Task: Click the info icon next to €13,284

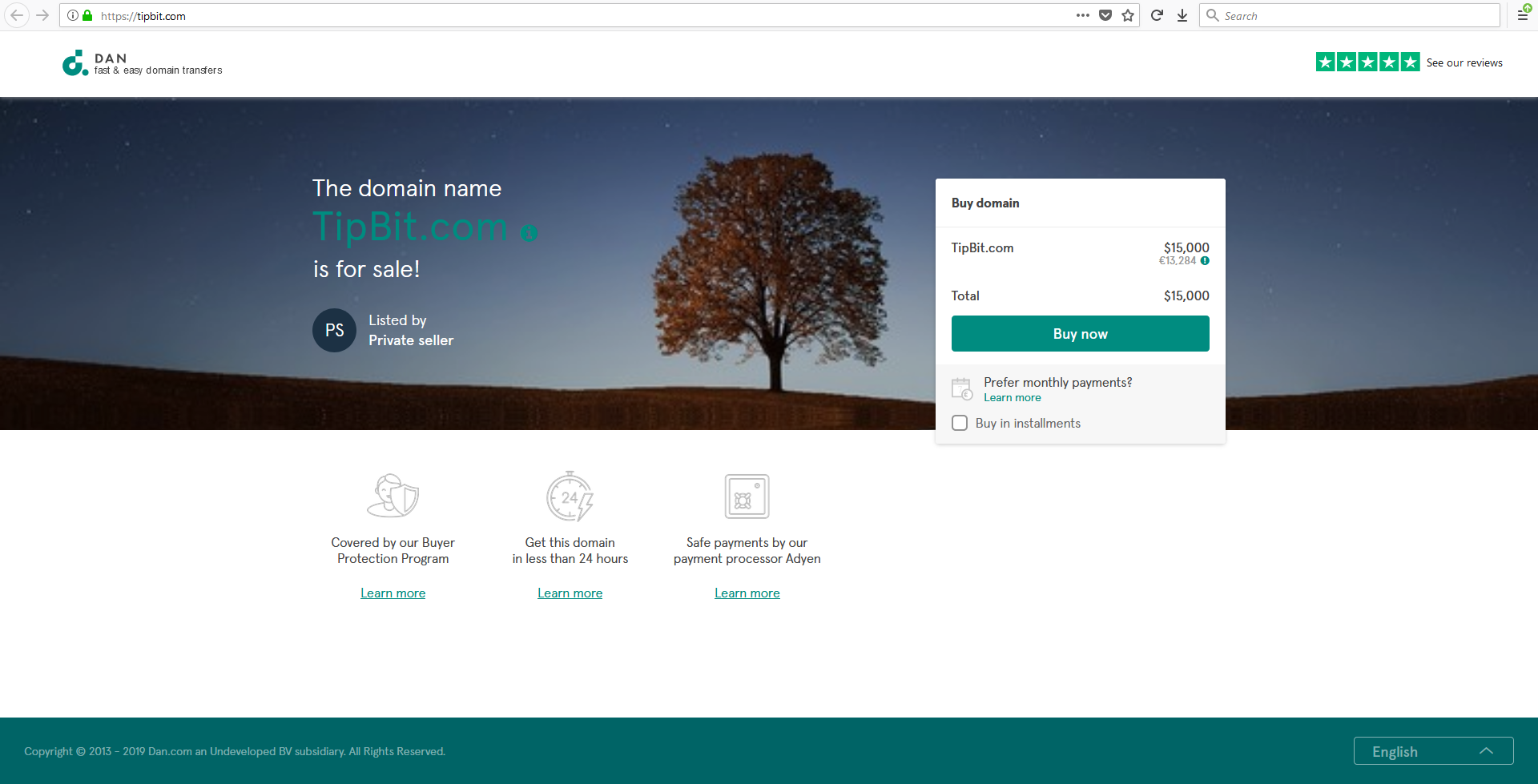Action: [x=1205, y=261]
